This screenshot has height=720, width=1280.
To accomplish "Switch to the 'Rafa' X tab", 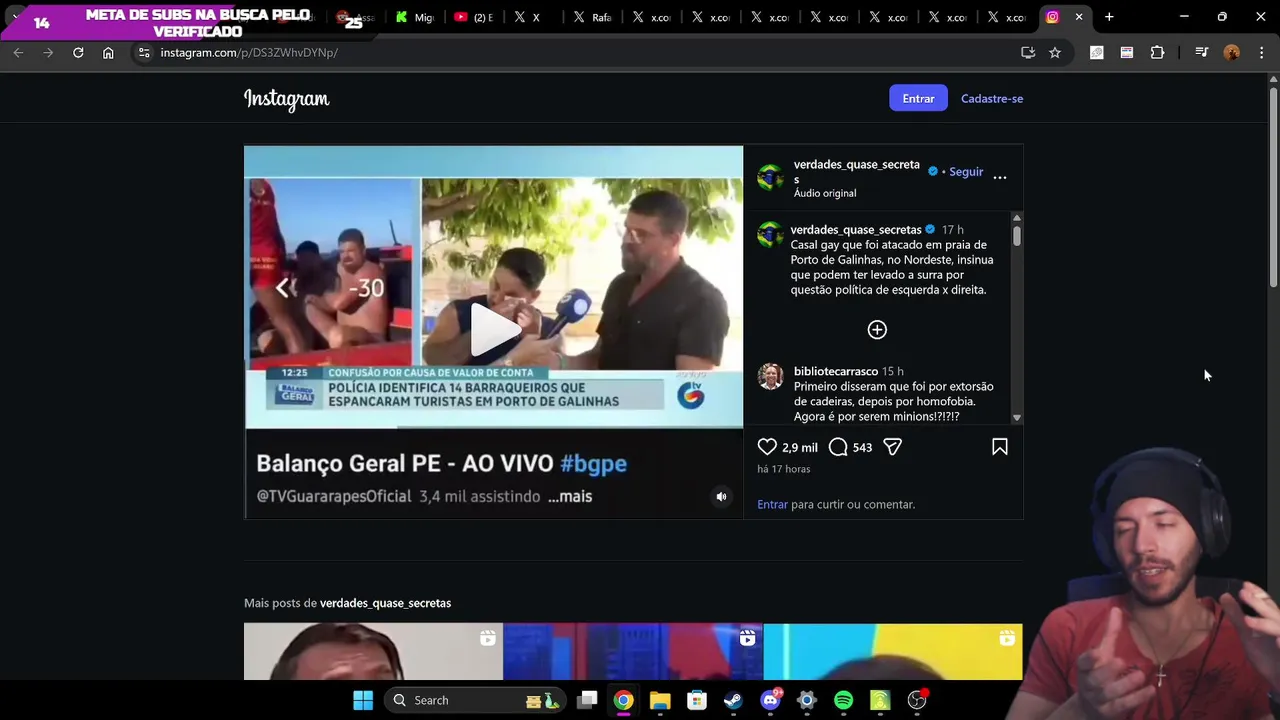I will [x=593, y=17].
